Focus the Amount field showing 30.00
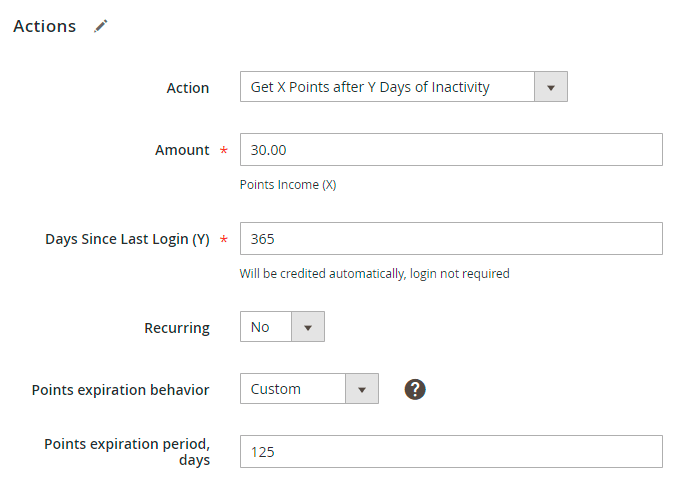Viewport: 685px width, 495px height. [x=451, y=150]
